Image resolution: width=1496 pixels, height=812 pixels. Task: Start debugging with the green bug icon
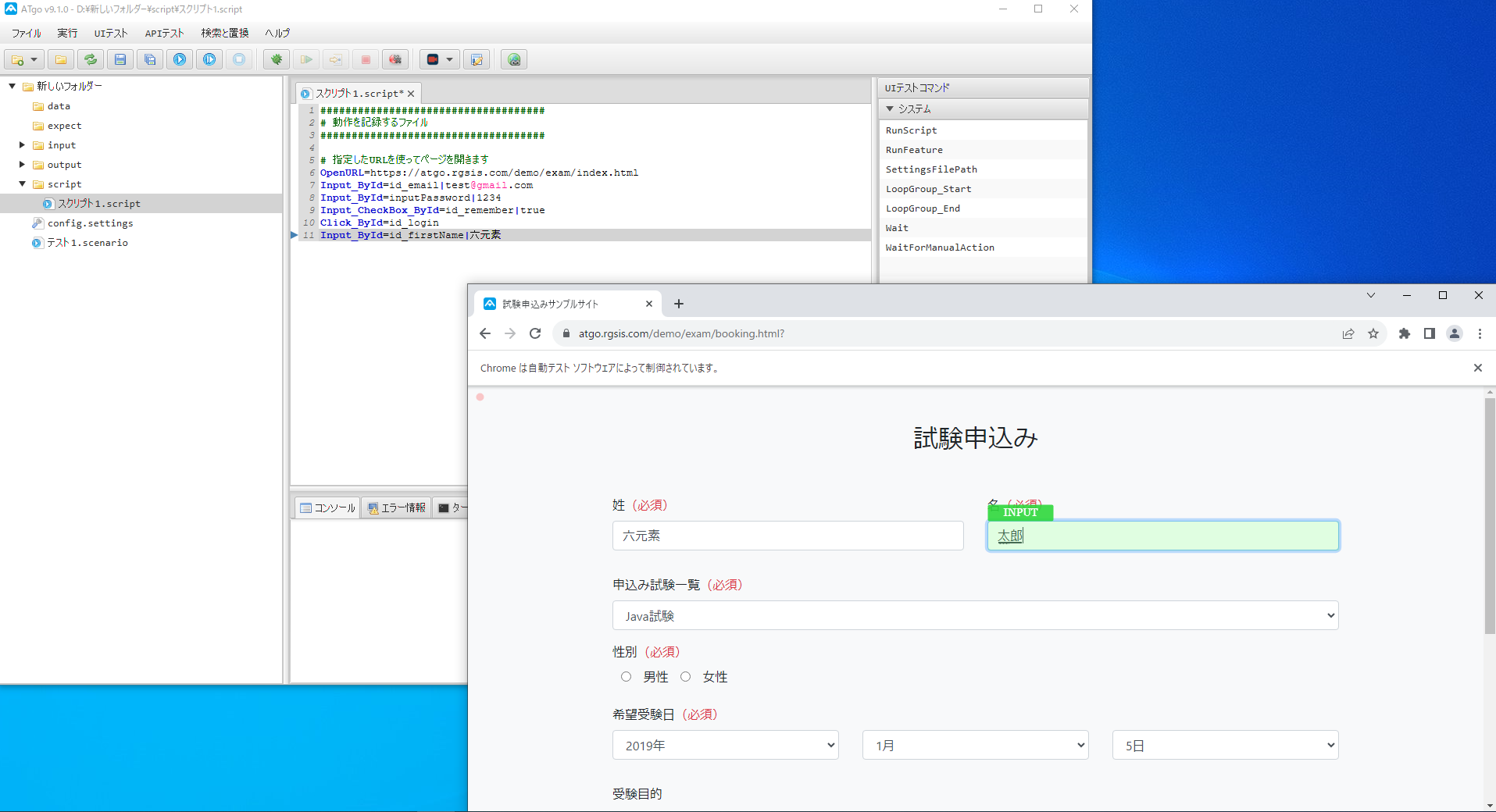[276, 59]
